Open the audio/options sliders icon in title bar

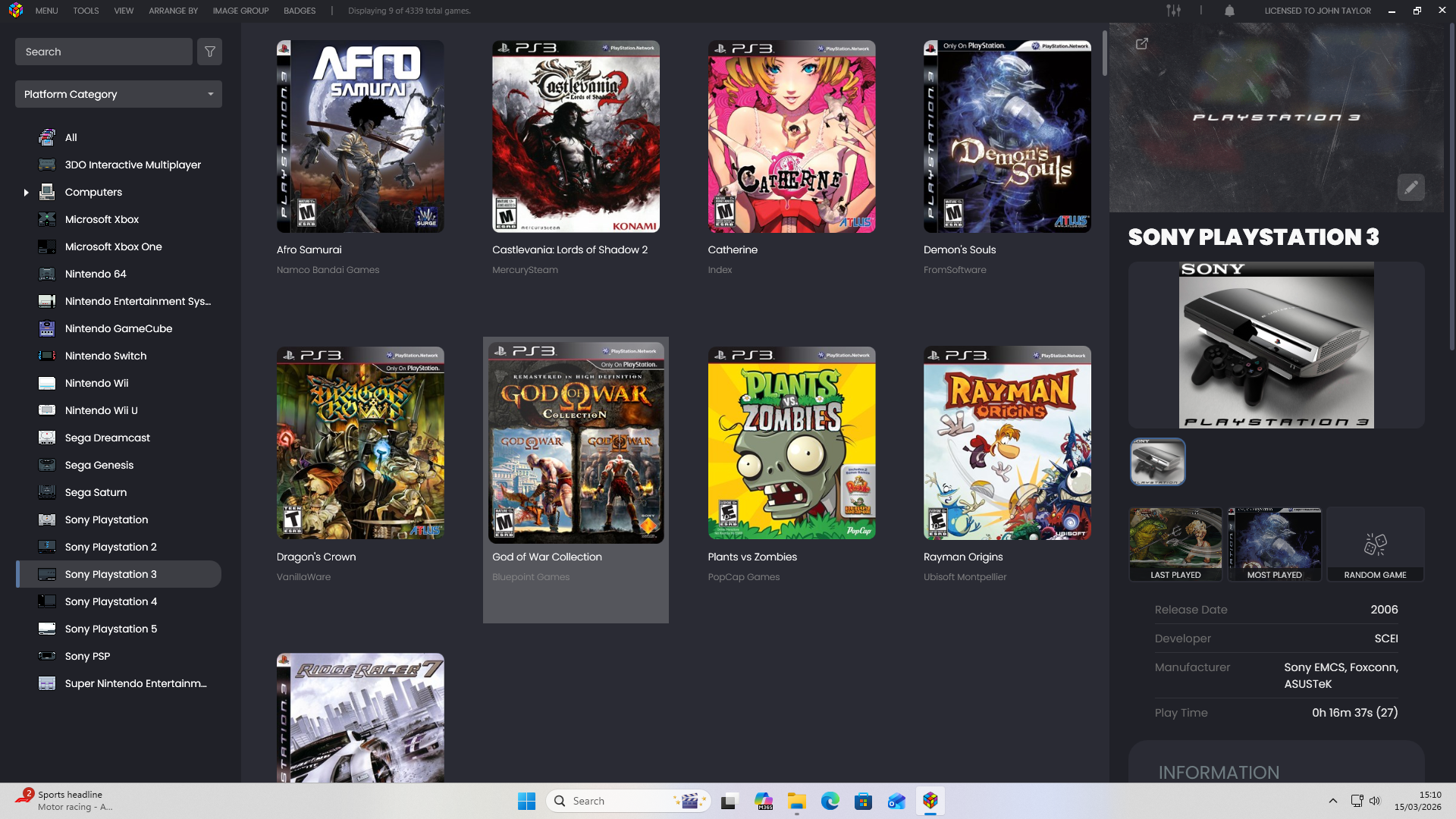1173,11
